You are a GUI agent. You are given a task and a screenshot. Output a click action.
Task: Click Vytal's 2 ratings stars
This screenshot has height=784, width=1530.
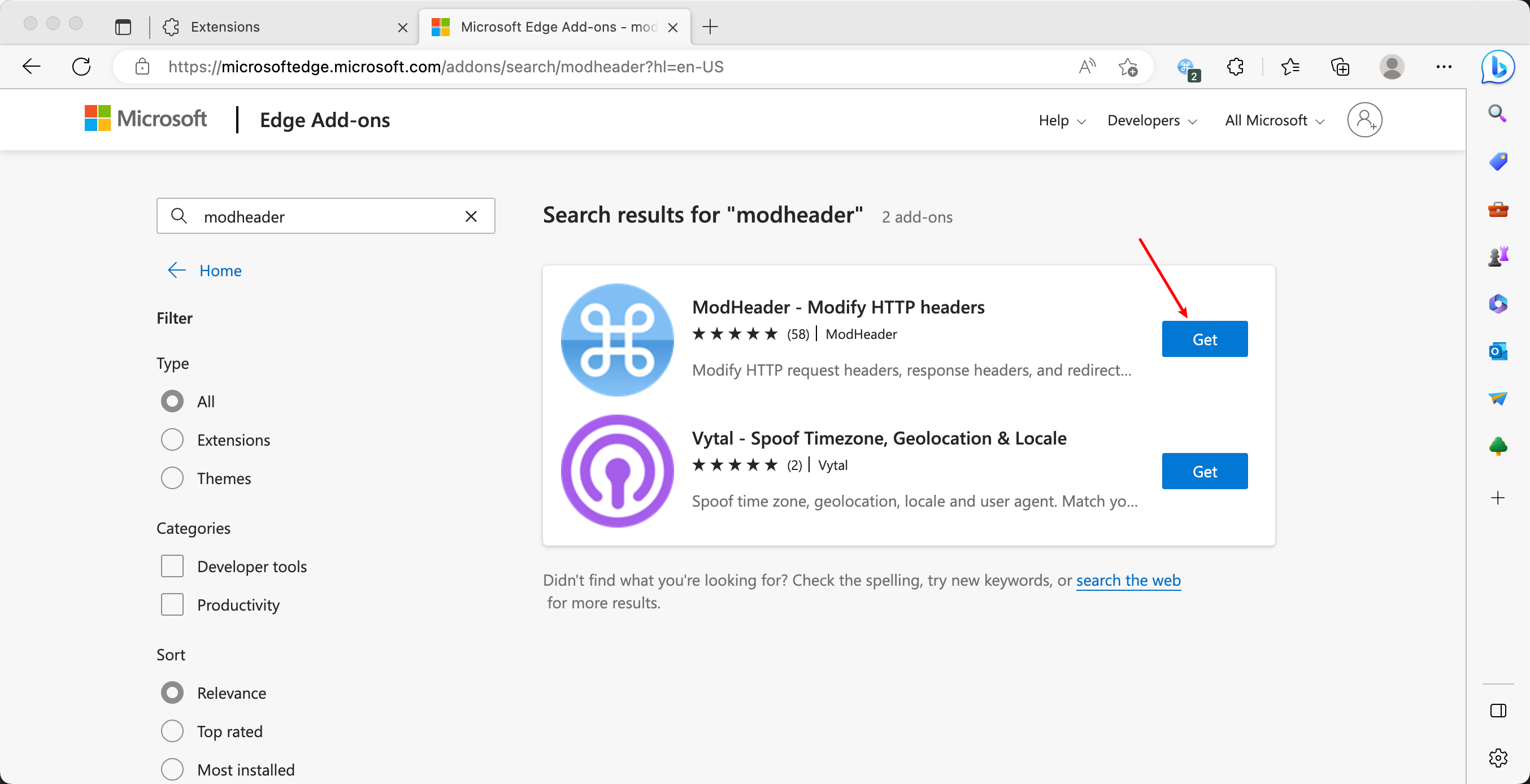point(734,465)
